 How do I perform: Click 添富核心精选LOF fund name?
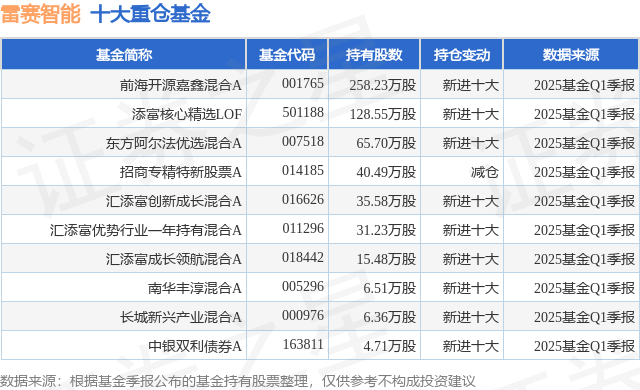[x=187, y=114]
